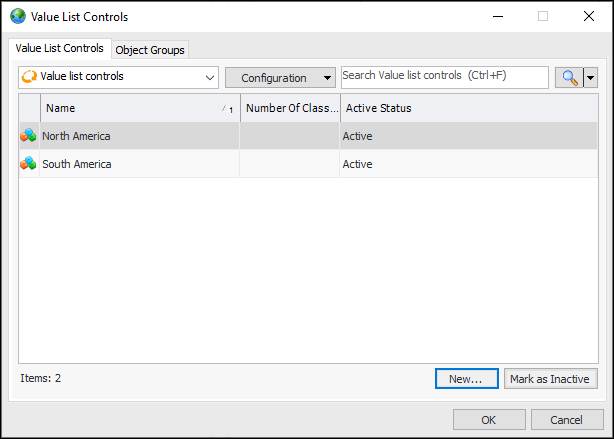This screenshot has height=439, width=614.
Task: Close the Value List Controls window
Action: coord(589,16)
